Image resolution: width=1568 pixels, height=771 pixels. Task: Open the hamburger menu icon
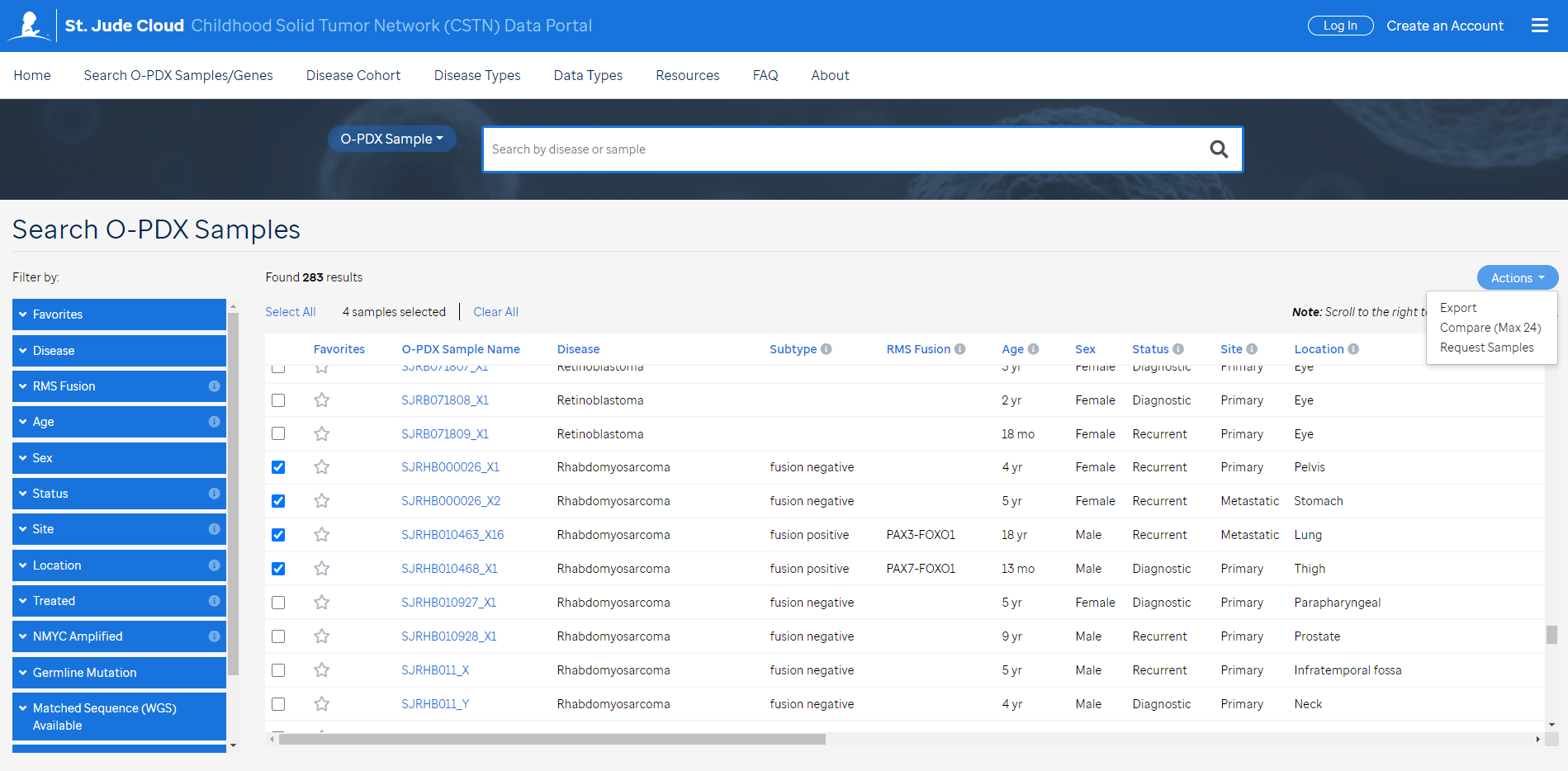[1539, 26]
